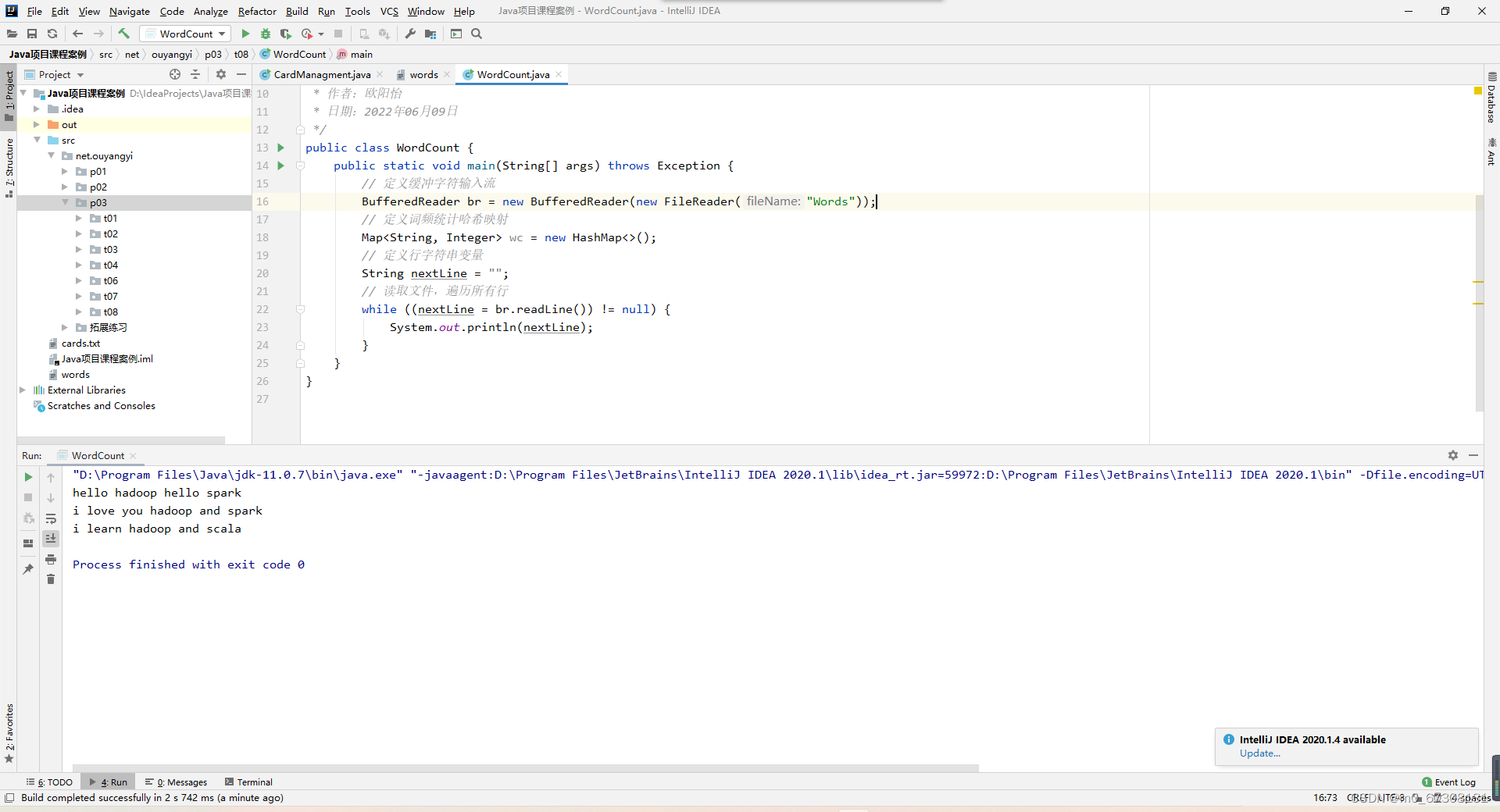Open the Refactor menu
The image size is (1500, 812).
257,11
